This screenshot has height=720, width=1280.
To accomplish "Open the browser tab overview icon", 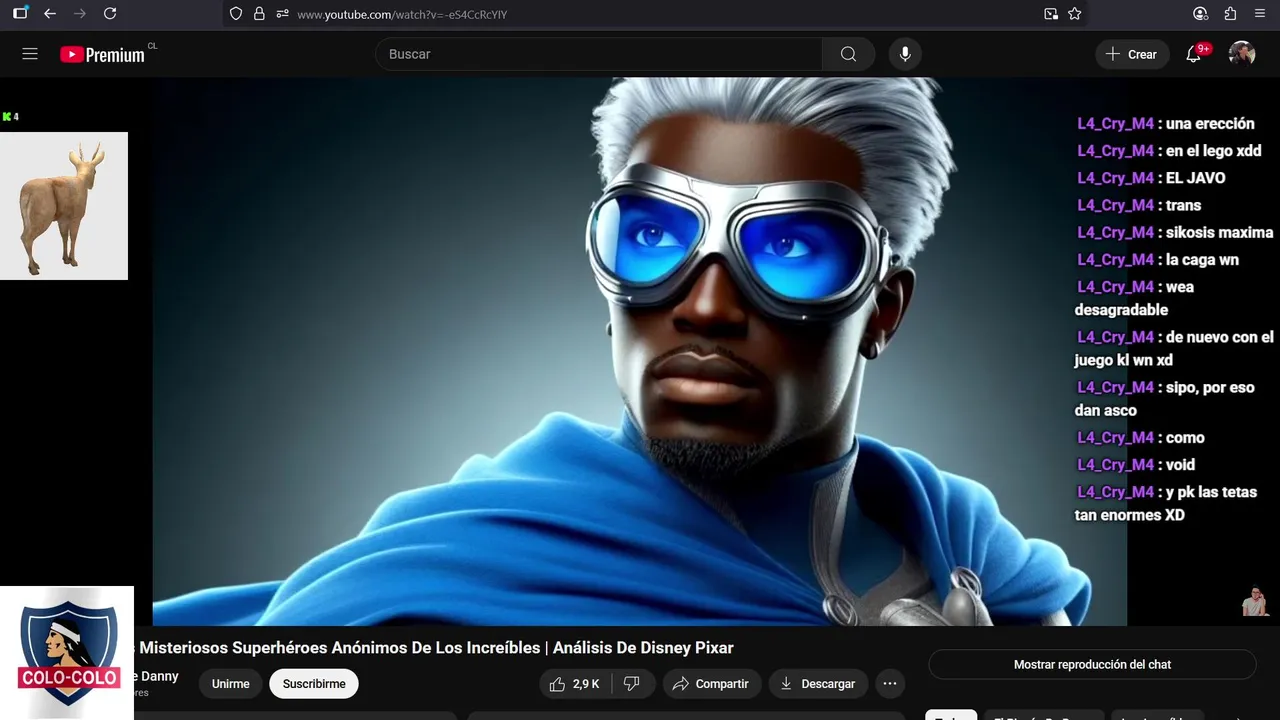I will click(x=20, y=14).
